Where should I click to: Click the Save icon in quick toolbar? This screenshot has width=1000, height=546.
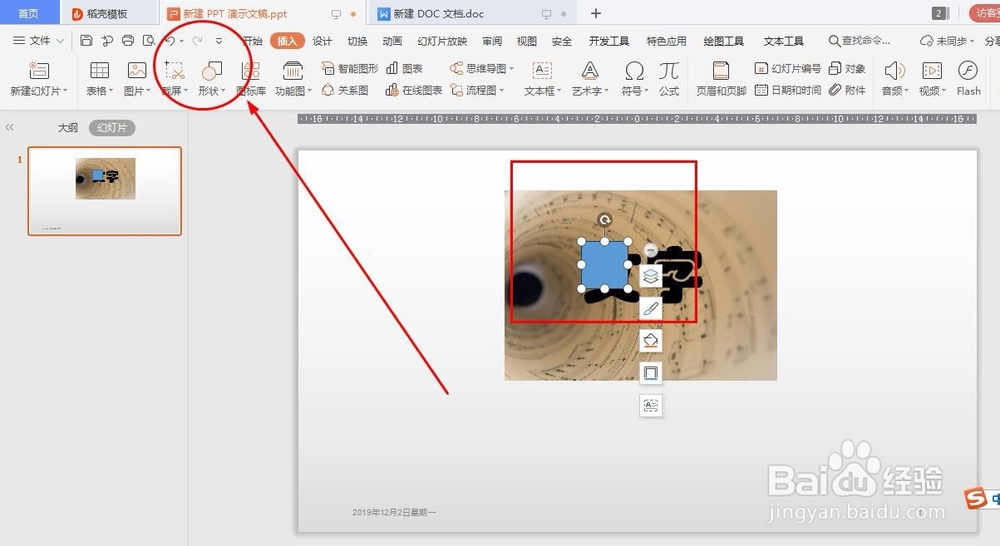[x=86, y=41]
